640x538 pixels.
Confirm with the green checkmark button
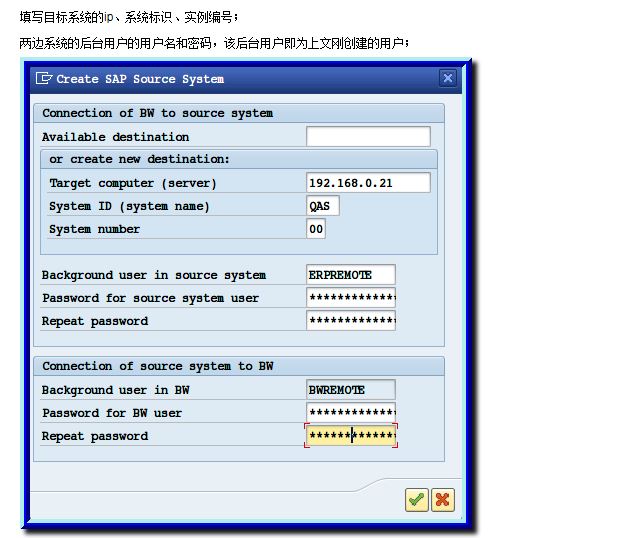416,500
